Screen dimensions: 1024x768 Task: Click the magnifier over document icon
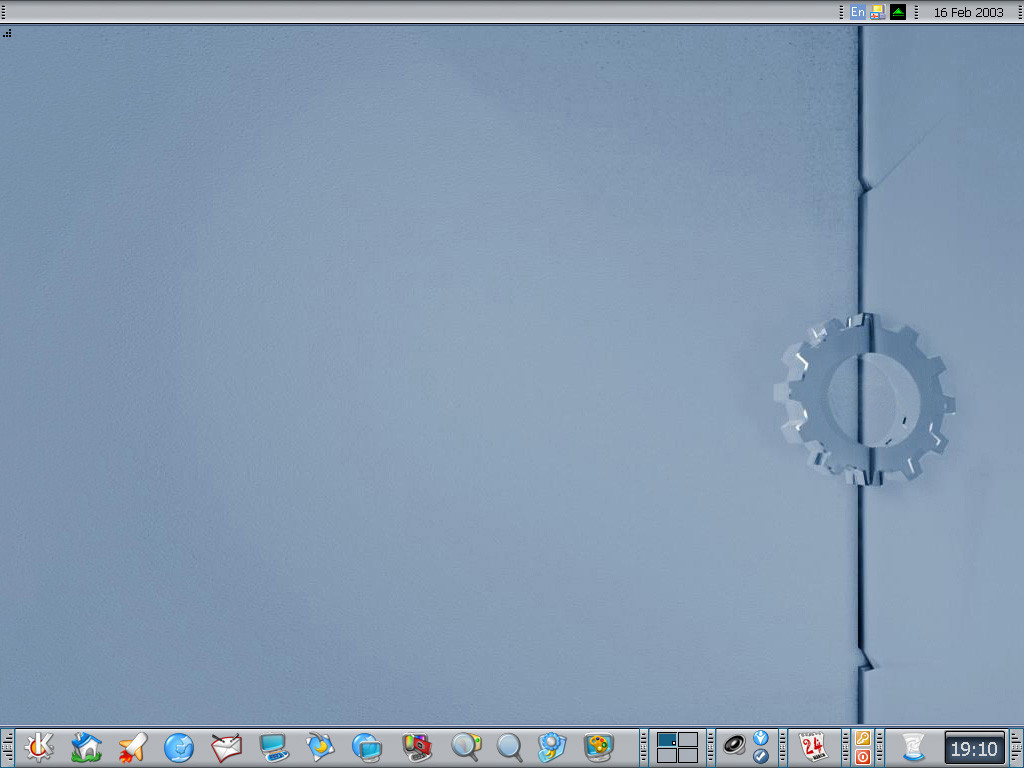[x=466, y=747]
